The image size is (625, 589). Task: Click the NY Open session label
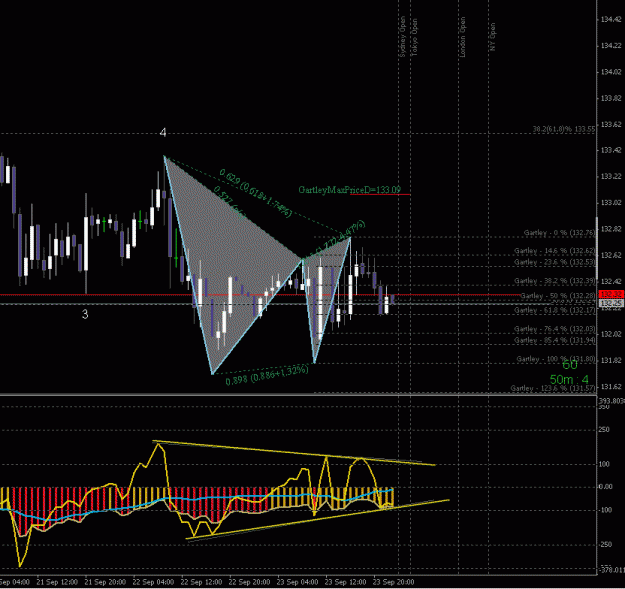[x=493, y=37]
